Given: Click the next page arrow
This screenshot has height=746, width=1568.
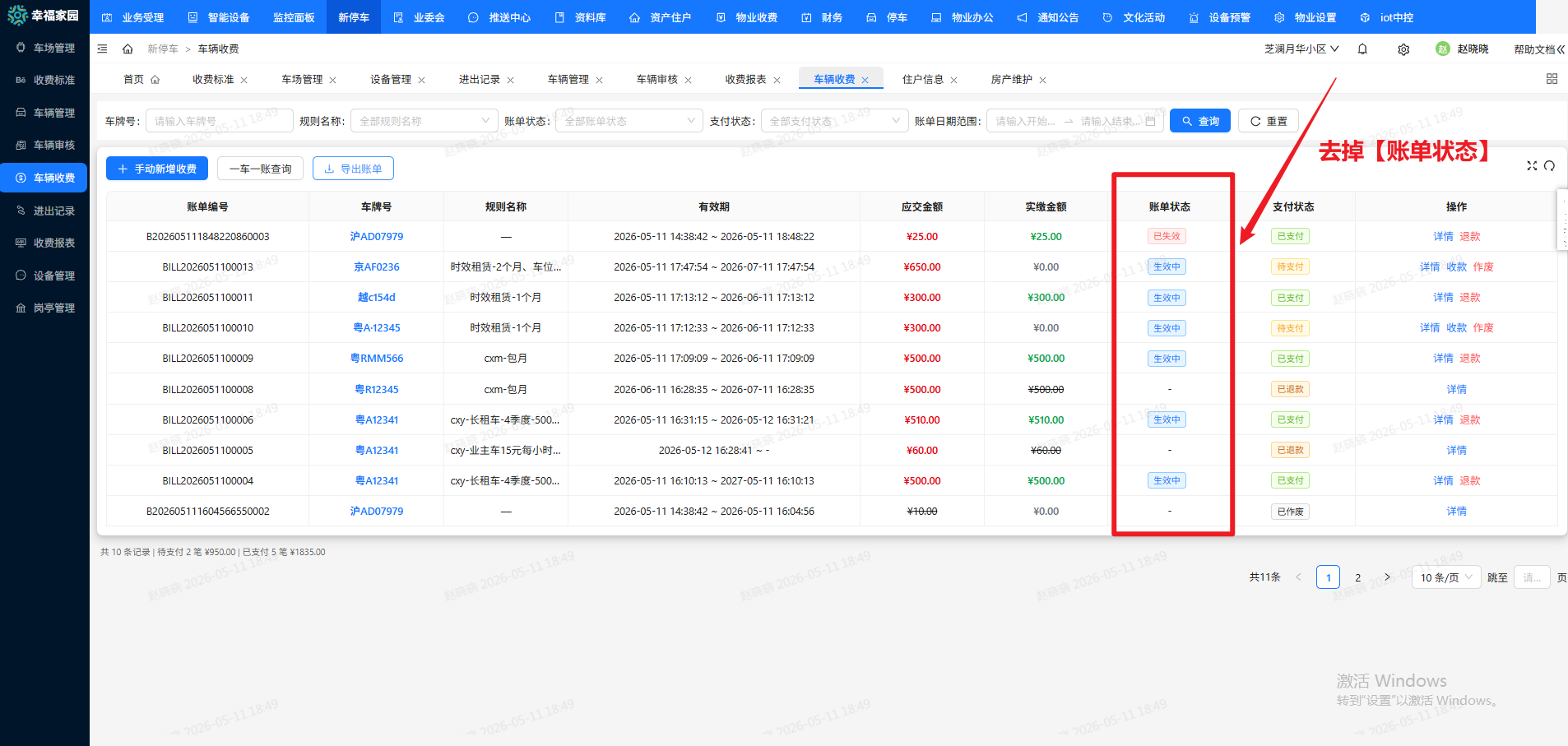Looking at the screenshot, I should [1388, 577].
